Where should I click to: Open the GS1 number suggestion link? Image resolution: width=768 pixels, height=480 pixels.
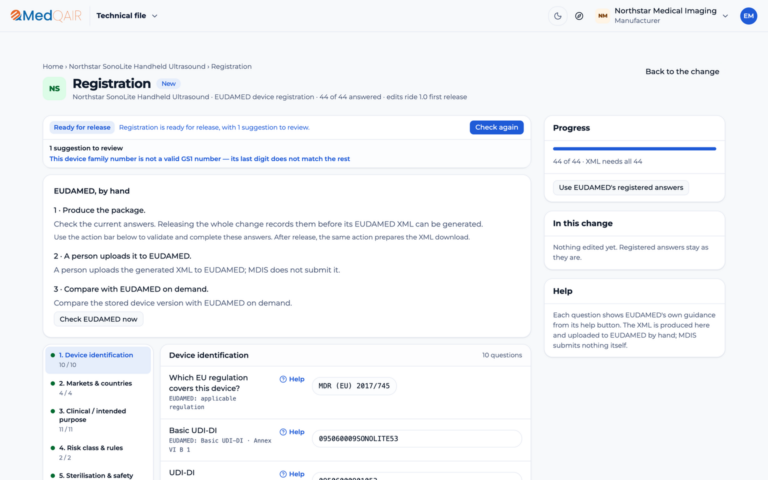pos(200,159)
